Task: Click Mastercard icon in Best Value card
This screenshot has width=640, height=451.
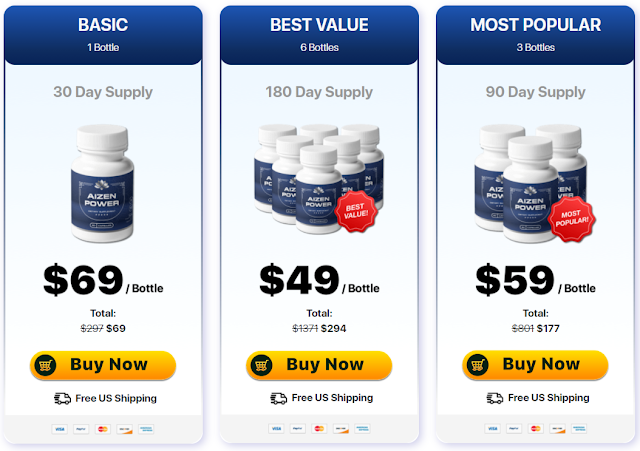Action: click(x=319, y=429)
